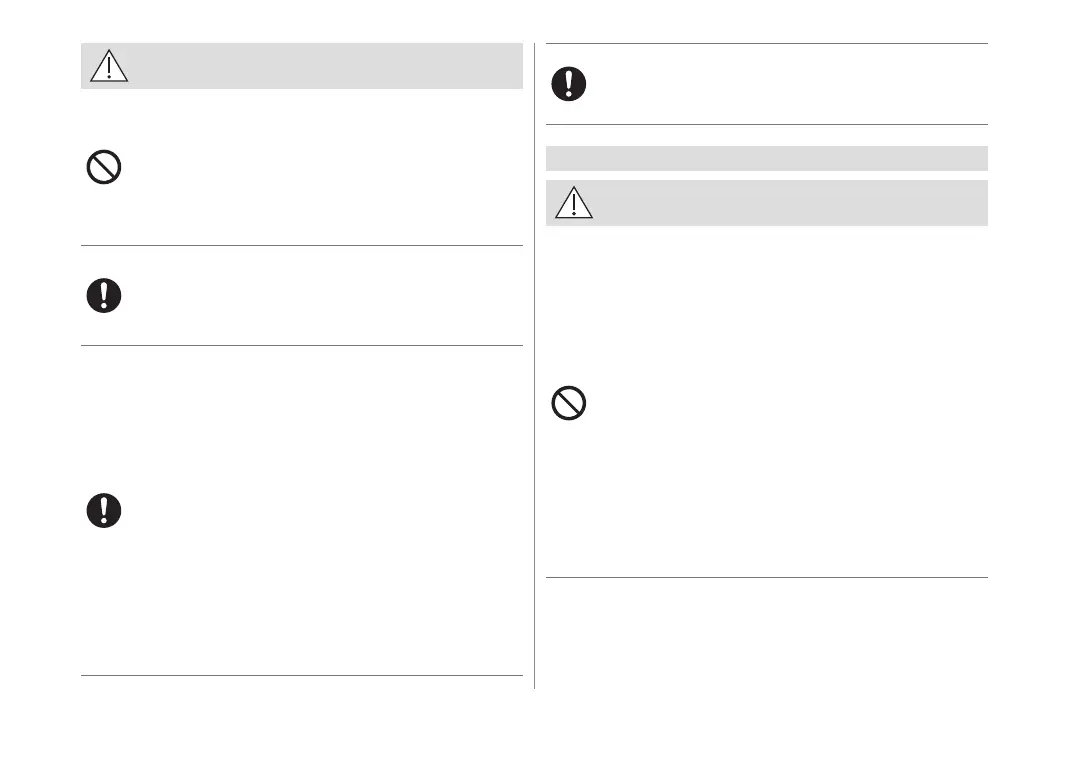Image resolution: width=1068 pixels, height=759 pixels.
Task: Select the prohibition symbol in the left column
Action: [103, 167]
